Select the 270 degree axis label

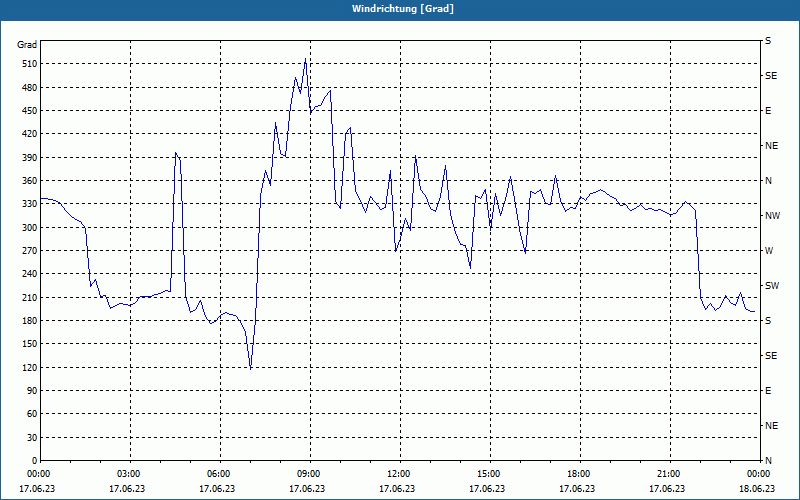coord(30,251)
